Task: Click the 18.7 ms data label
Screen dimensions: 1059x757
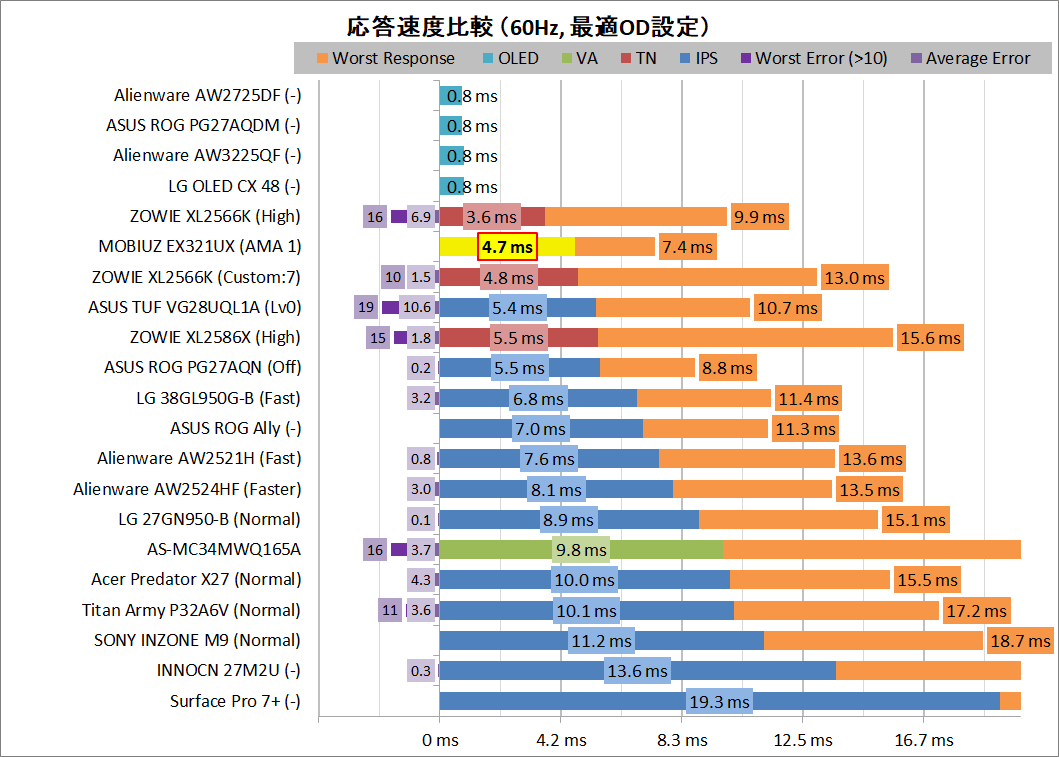Action: point(1021,641)
